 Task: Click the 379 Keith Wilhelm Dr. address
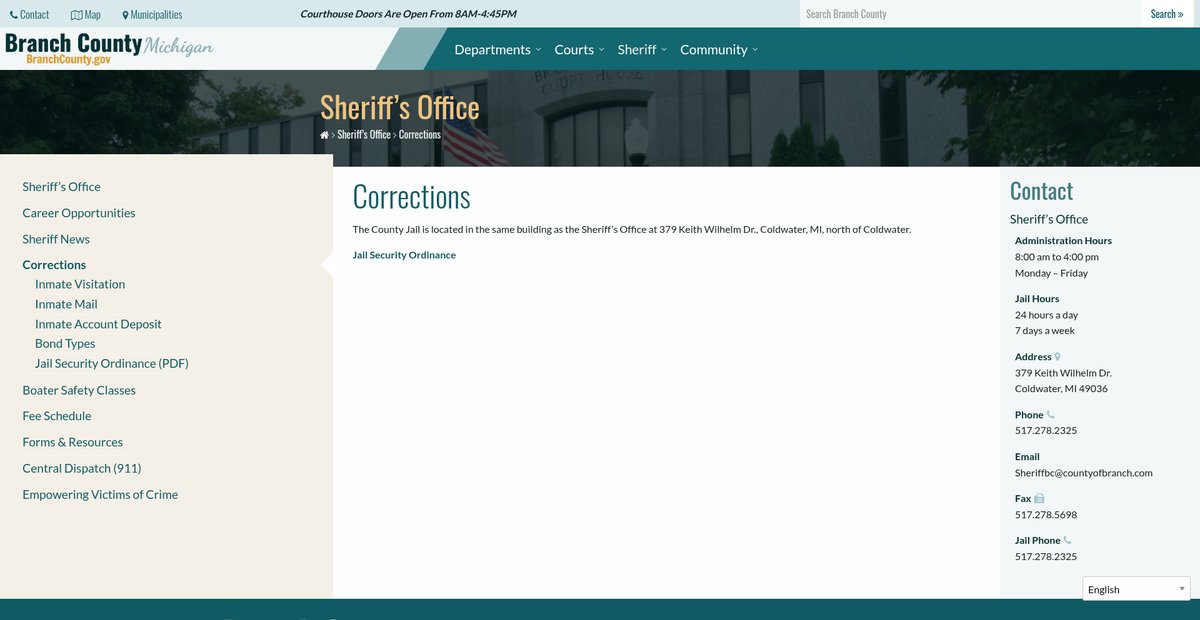click(x=1063, y=373)
